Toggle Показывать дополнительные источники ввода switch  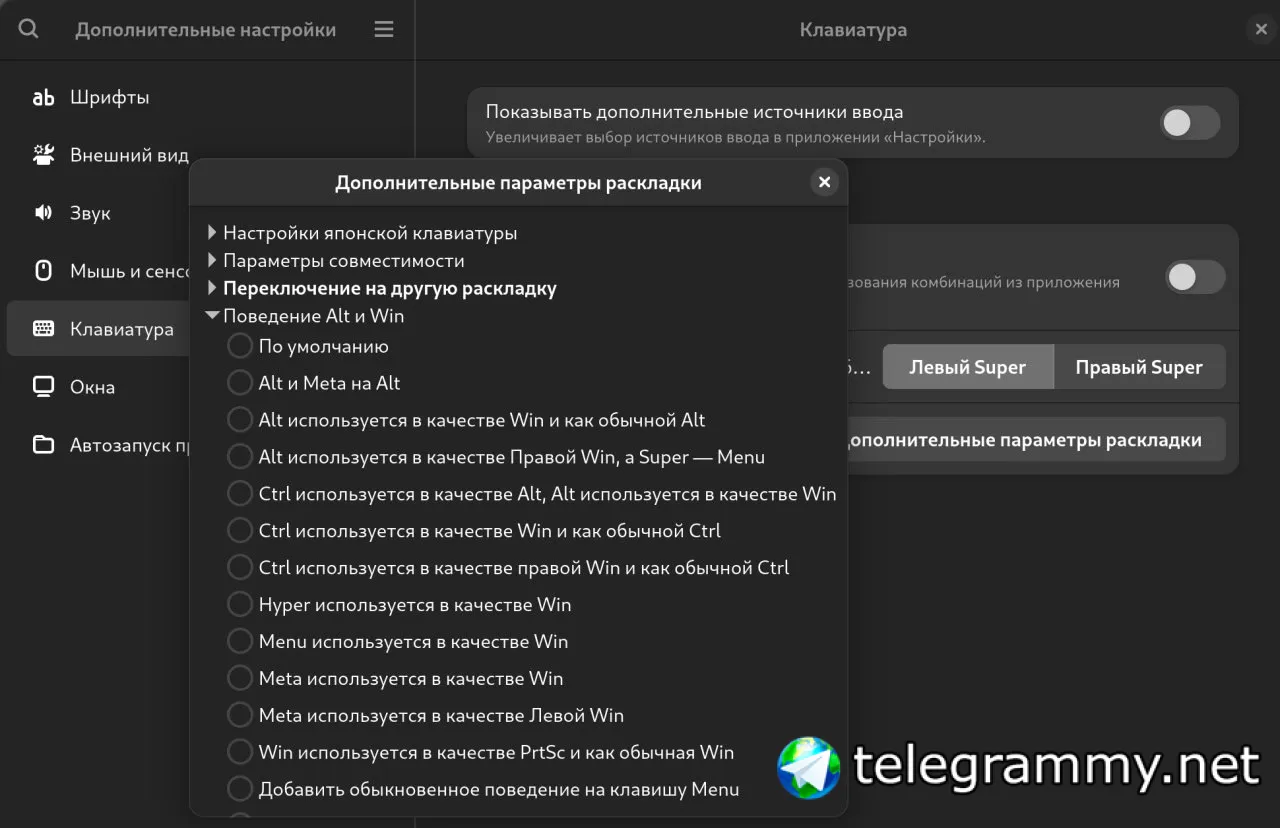[1190, 123]
